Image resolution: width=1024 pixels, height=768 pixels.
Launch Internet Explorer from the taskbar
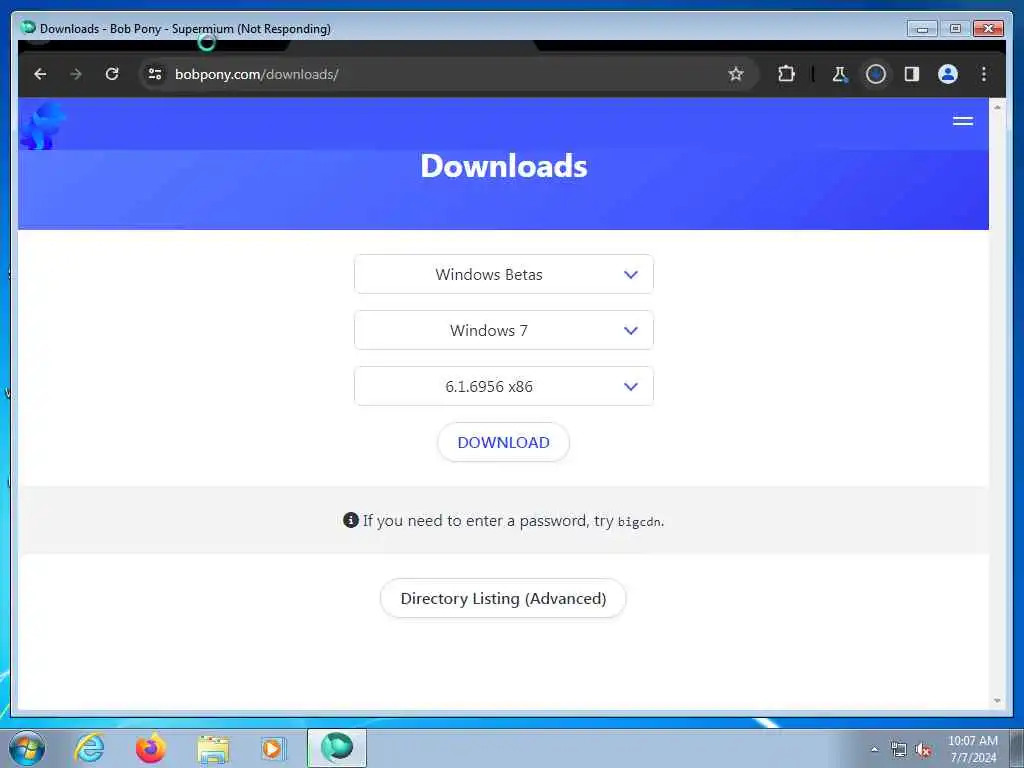coord(89,748)
